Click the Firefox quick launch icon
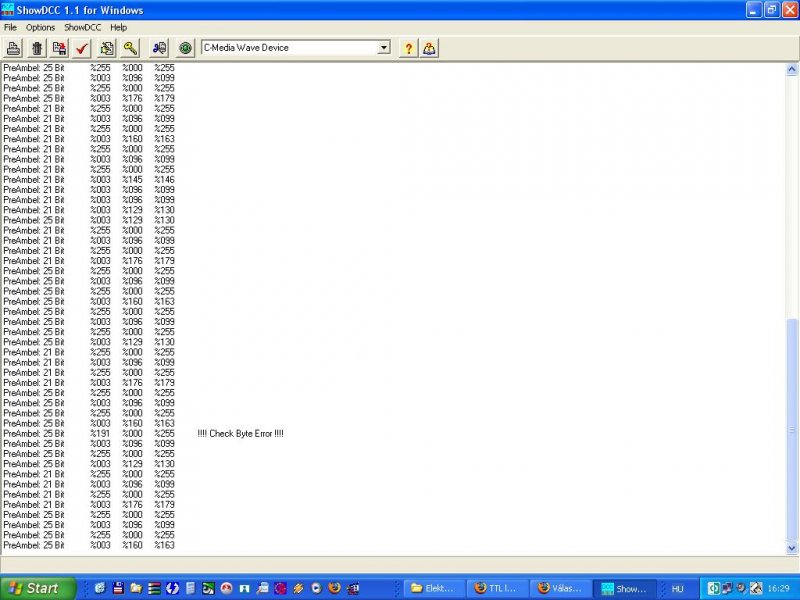 [x=334, y=588]
